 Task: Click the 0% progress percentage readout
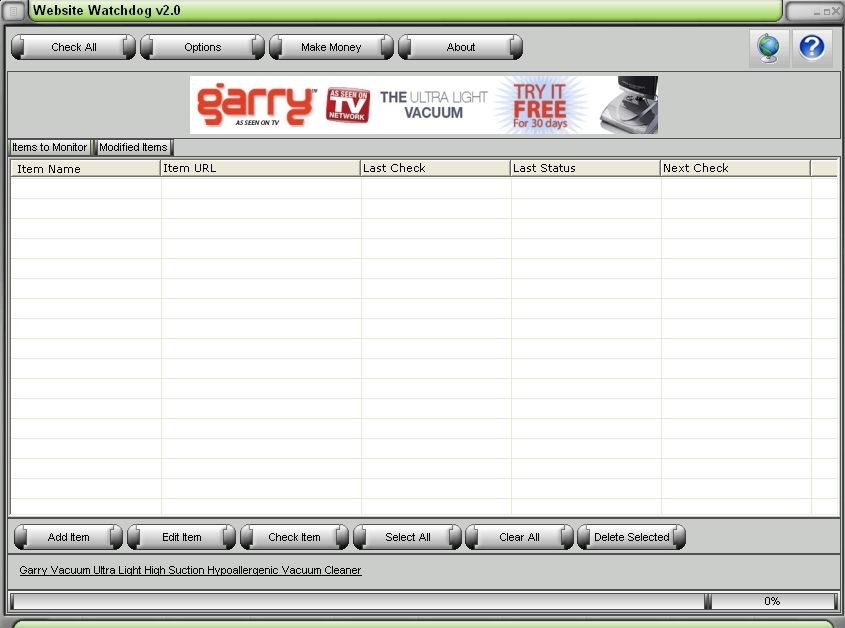point(772,601)
